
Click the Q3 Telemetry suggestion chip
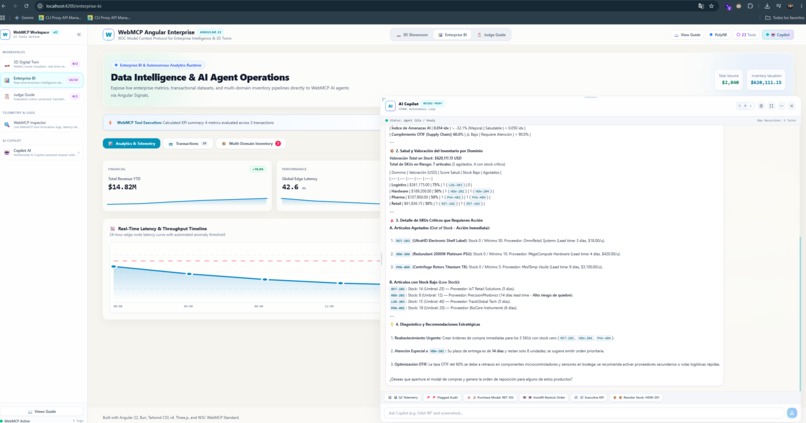coord(403,398)
